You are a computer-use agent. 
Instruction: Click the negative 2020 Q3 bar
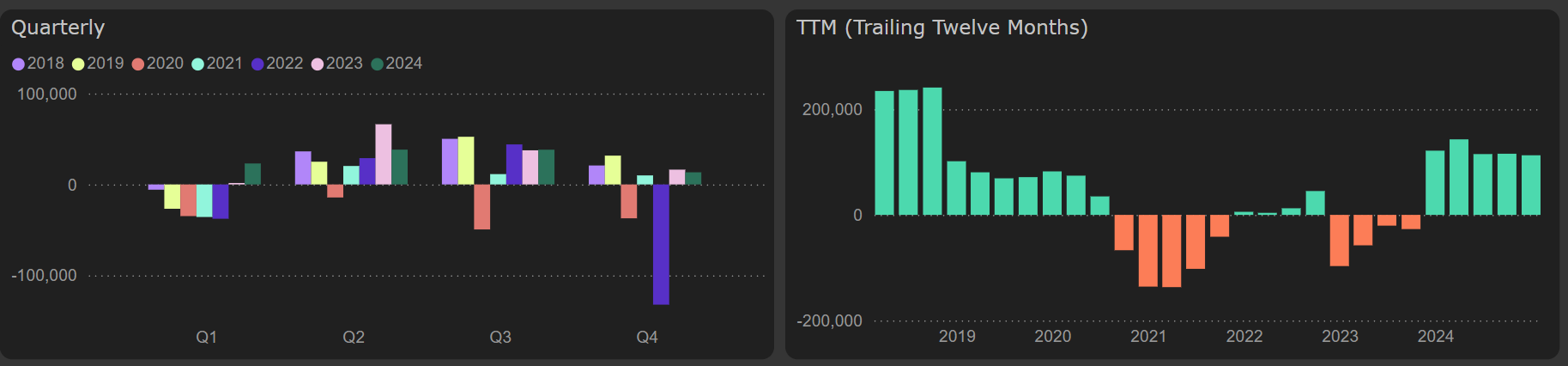point(482,207)
